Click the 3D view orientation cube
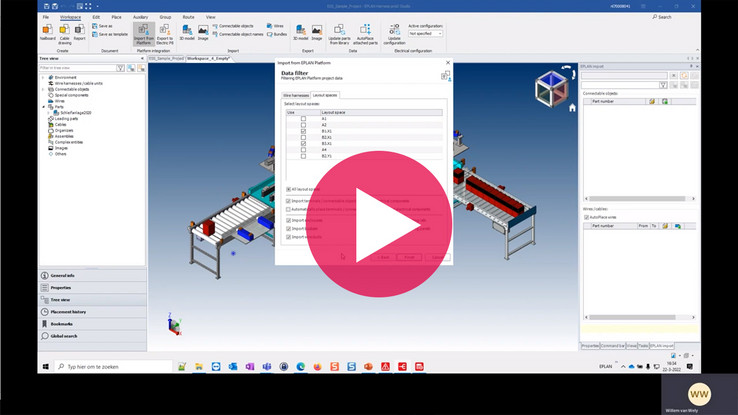 [551, 88]
